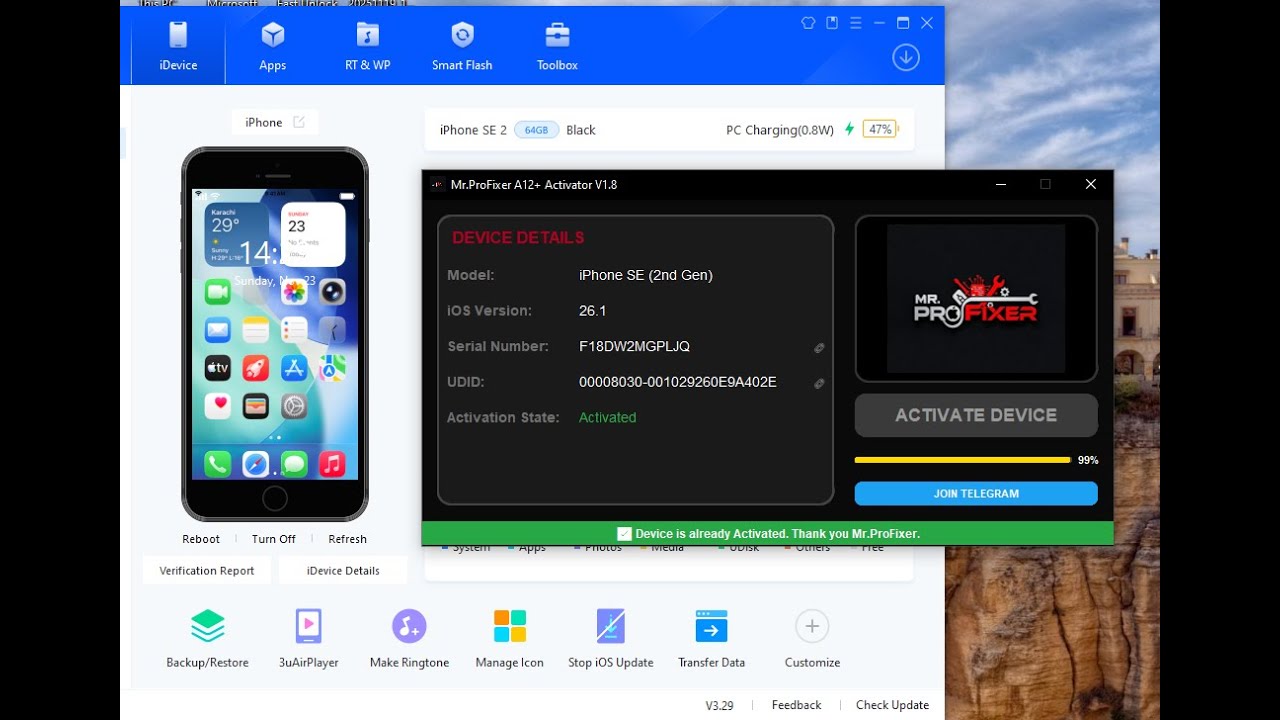This screenshot has width=1280, height=720.
Task: Open the 3uTools hamburger menu
Action: coord(855,22)
